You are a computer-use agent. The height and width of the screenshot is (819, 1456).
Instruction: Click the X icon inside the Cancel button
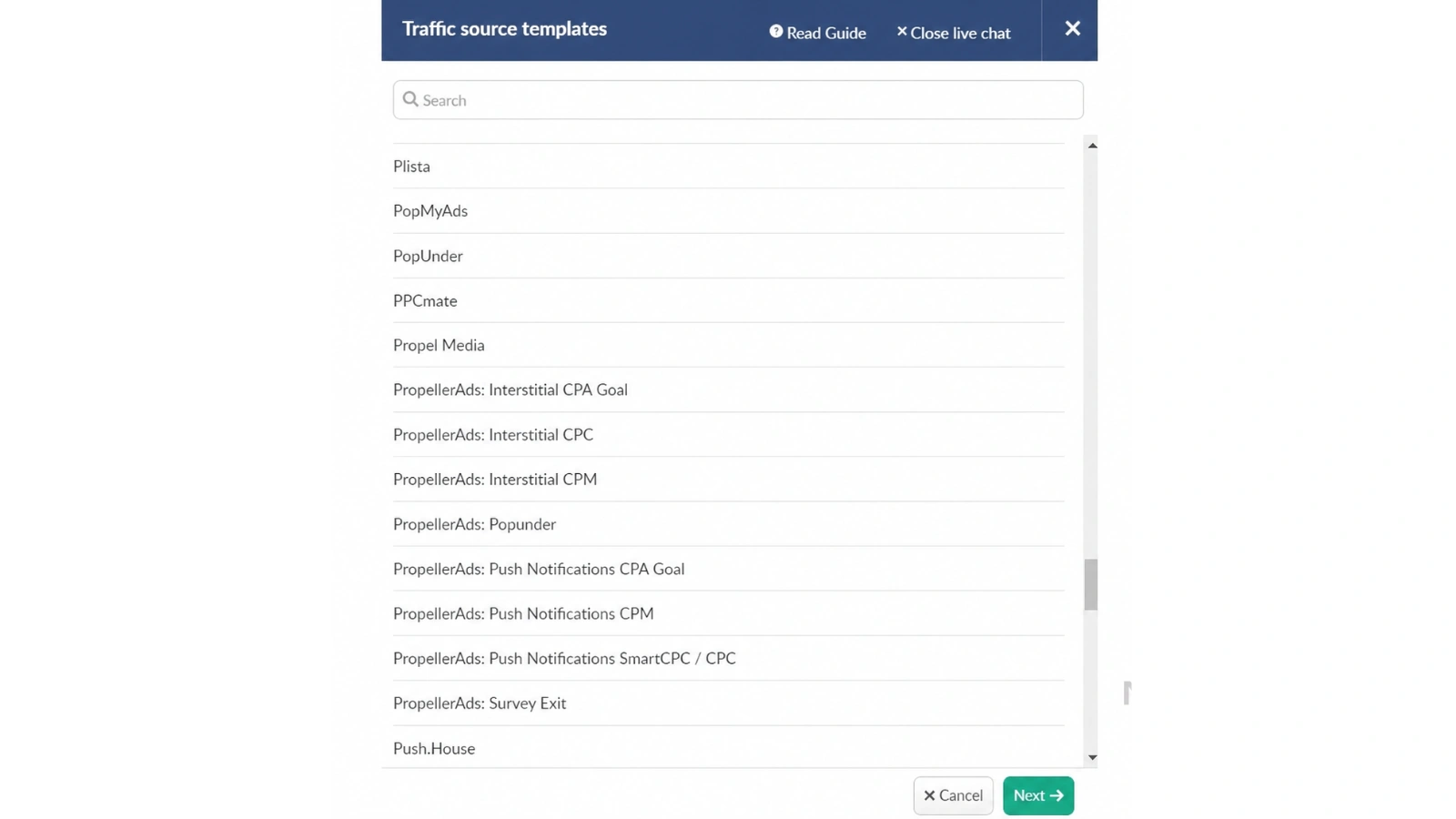tap(930, 794)
